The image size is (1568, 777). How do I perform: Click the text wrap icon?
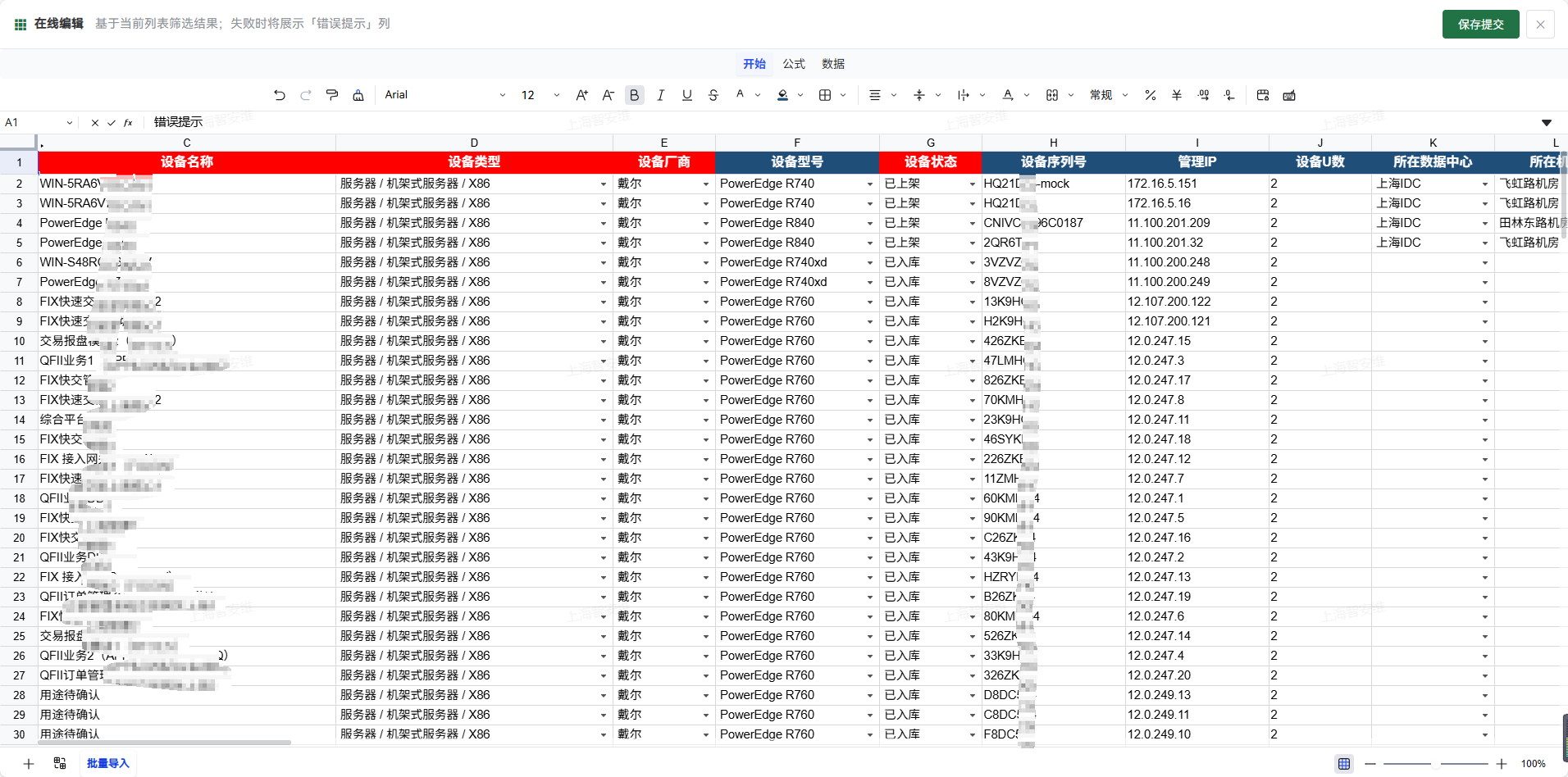click(x=964, y=95)
